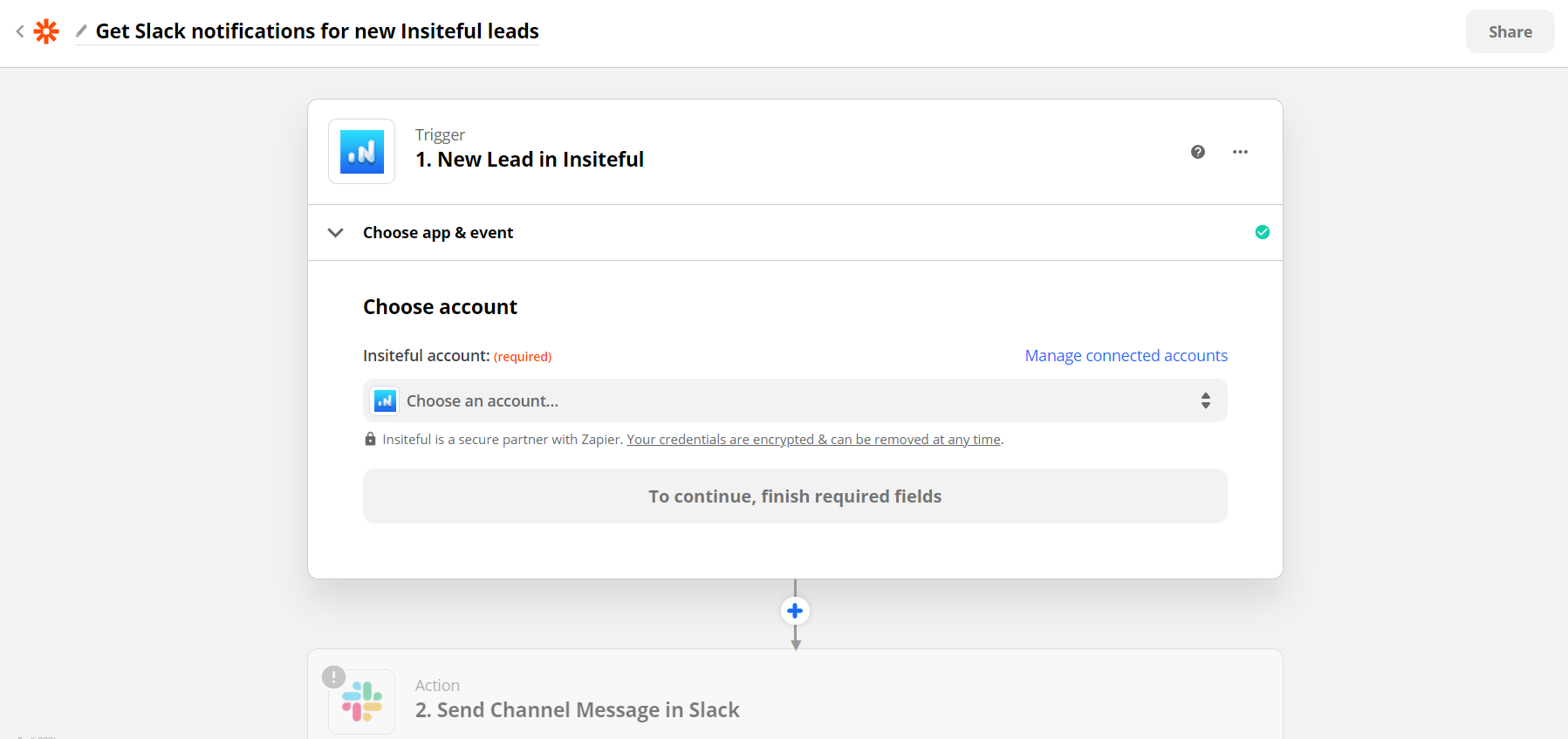This screenshot has width=1568, height=739.
Task: Click the warning exclamation badge on Slack step
Action: coord(333,677)
